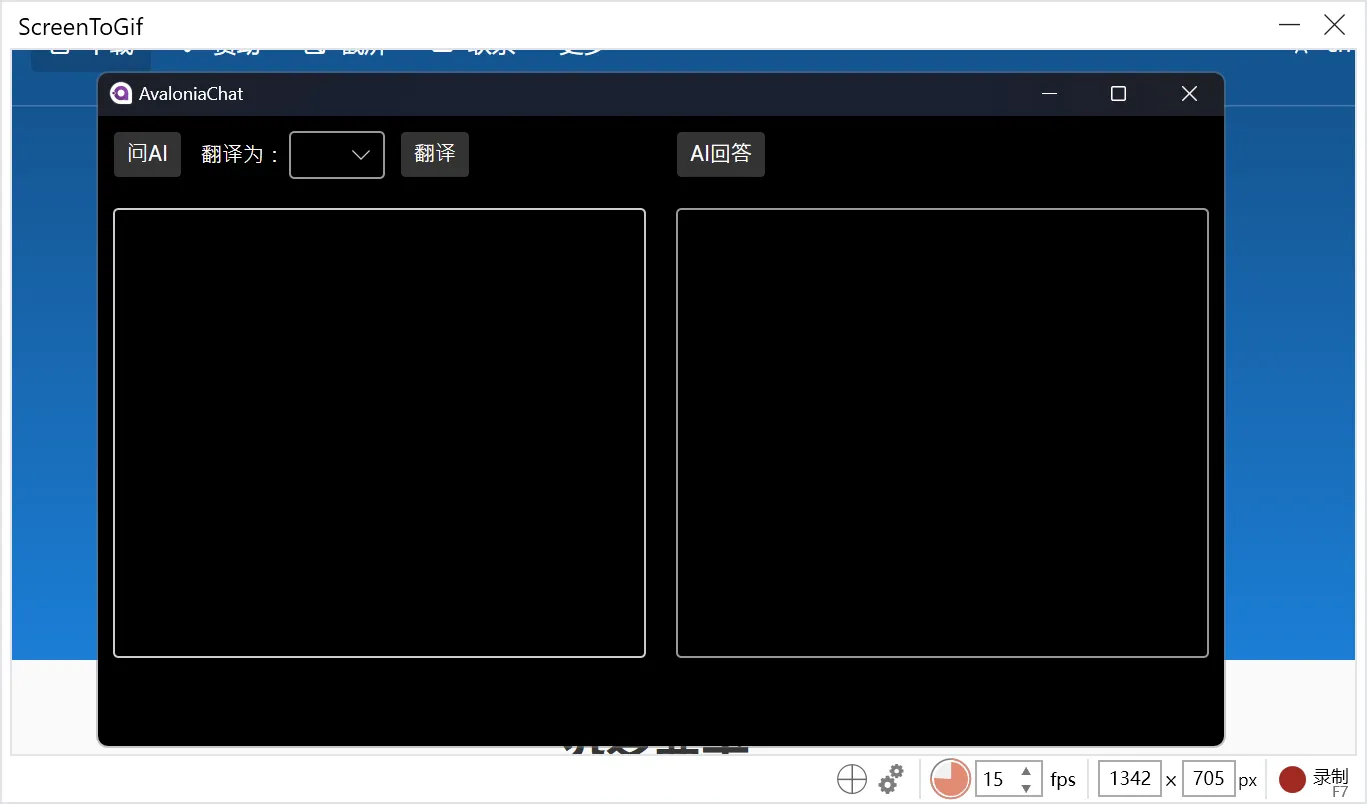Maximize the AvaloniaChat window
Screen dimensions: 1367x804
[x=1118, y=93]
